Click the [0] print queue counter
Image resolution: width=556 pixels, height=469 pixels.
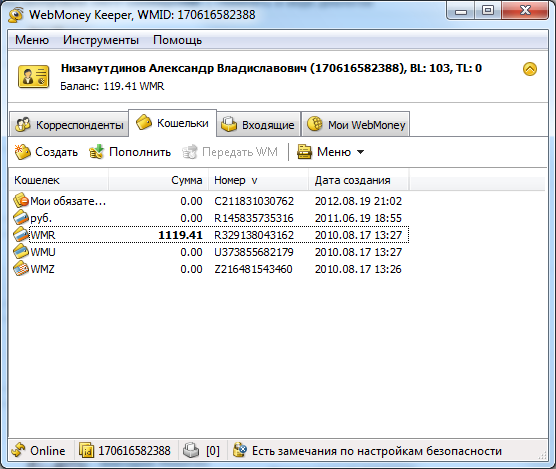coord(213,451)
